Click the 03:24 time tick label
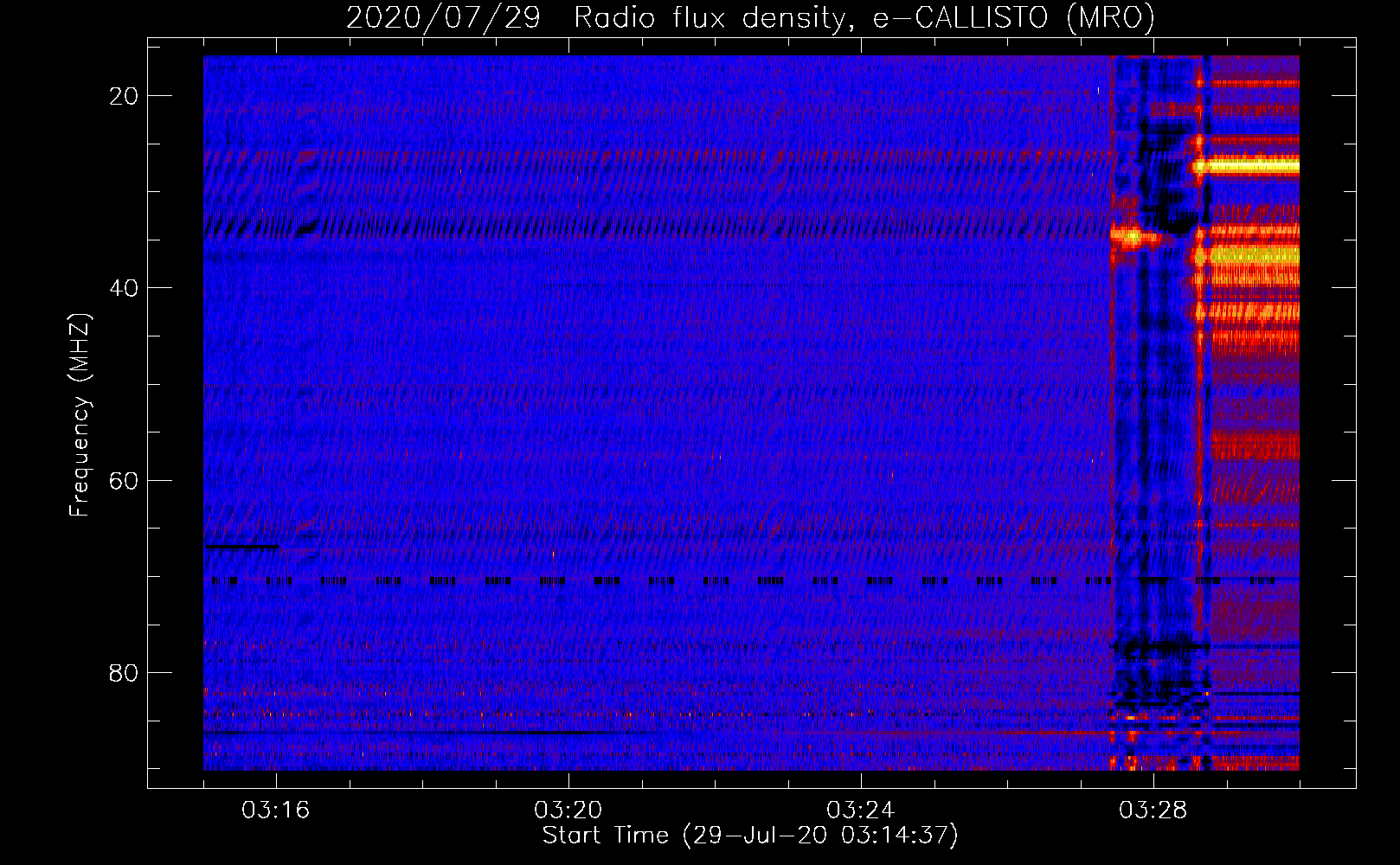1400x865 pixels. click(x=861, y=811)
